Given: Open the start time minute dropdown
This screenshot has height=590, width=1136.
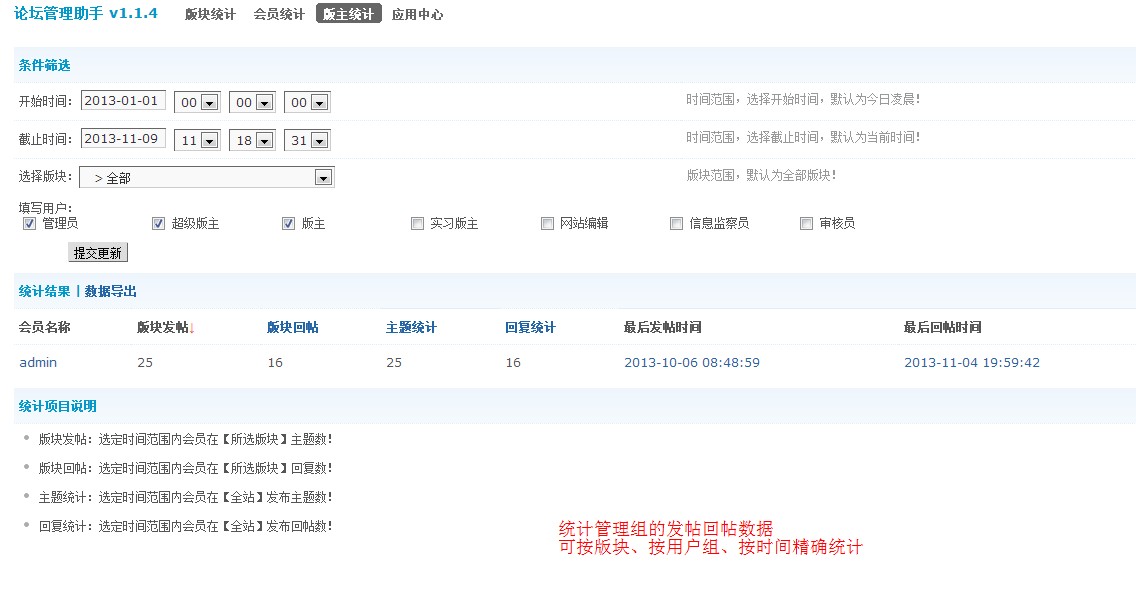Looking at the screenshot, I should point(251,102).
